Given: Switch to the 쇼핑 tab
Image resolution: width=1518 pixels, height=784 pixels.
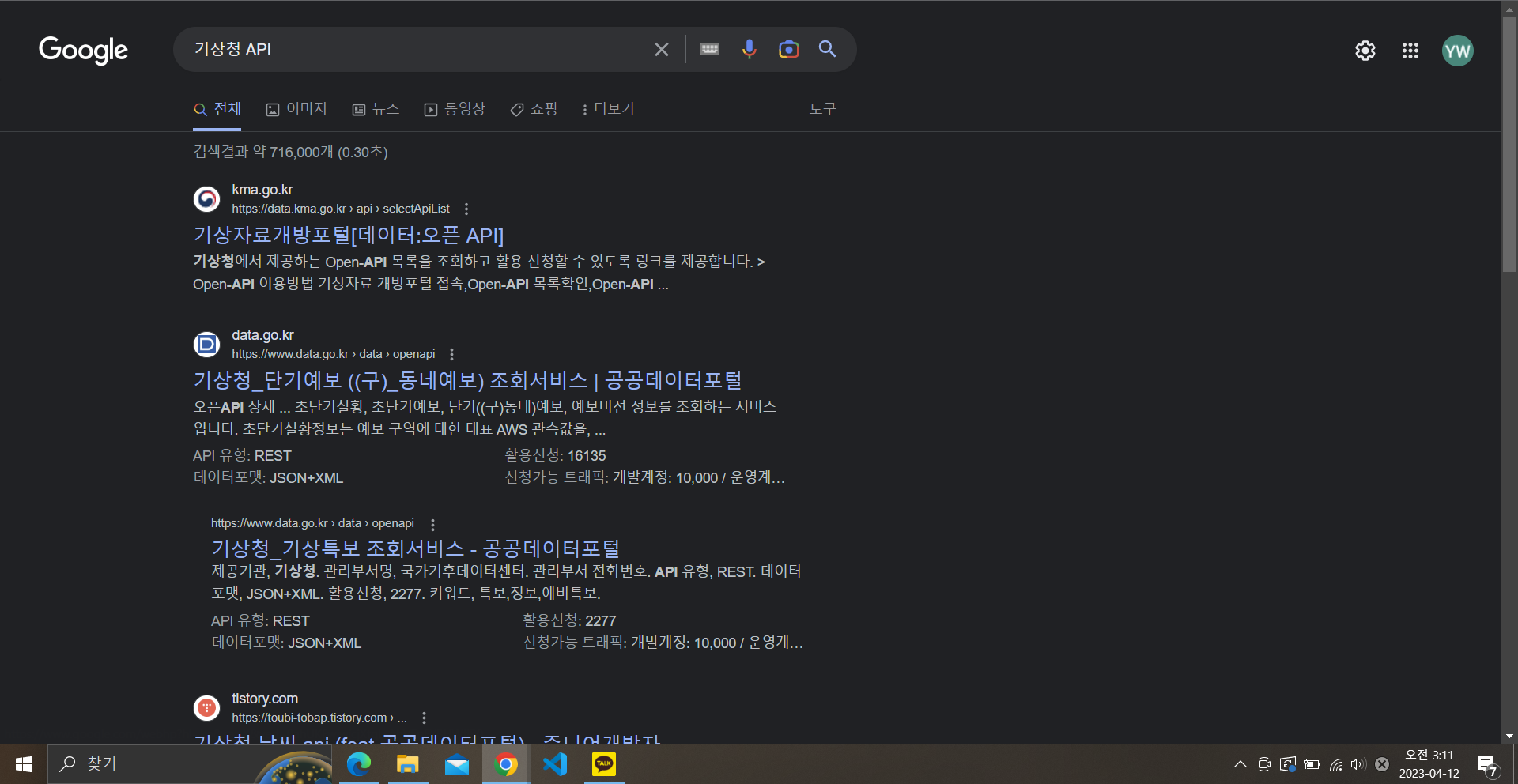Looking at the screenshot, I should [x=534, y=109].
